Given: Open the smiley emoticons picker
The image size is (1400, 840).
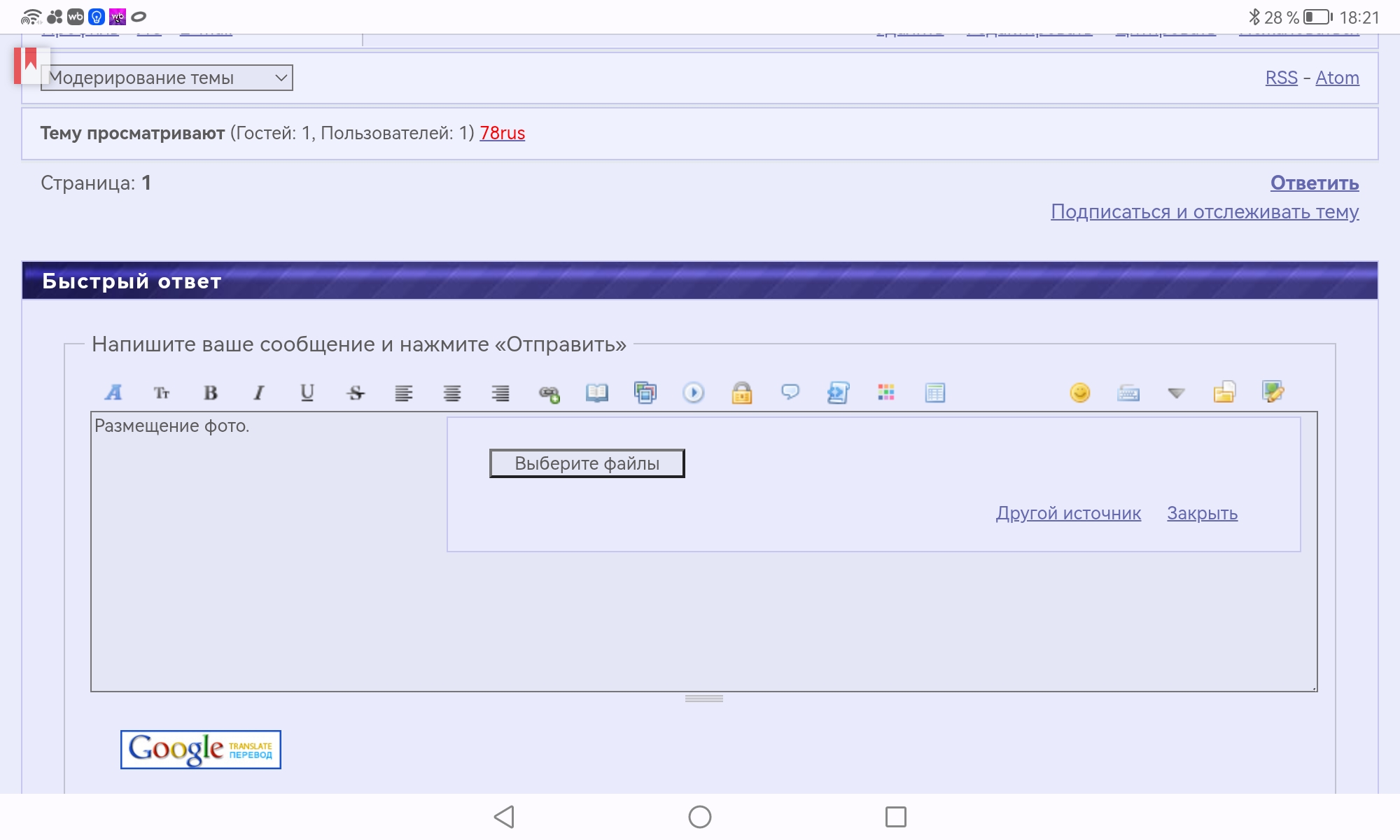Looking at the screenshot, I should (x=1080, y=393).
